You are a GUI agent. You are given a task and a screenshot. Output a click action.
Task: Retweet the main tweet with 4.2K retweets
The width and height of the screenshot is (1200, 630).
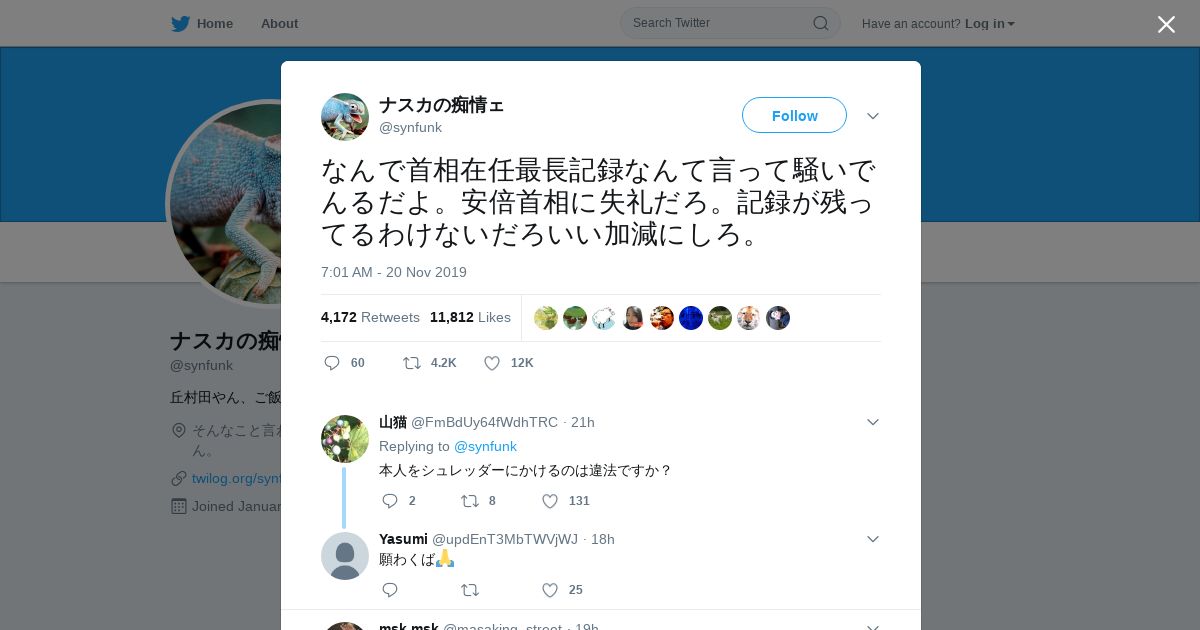[x=412, y=363]
